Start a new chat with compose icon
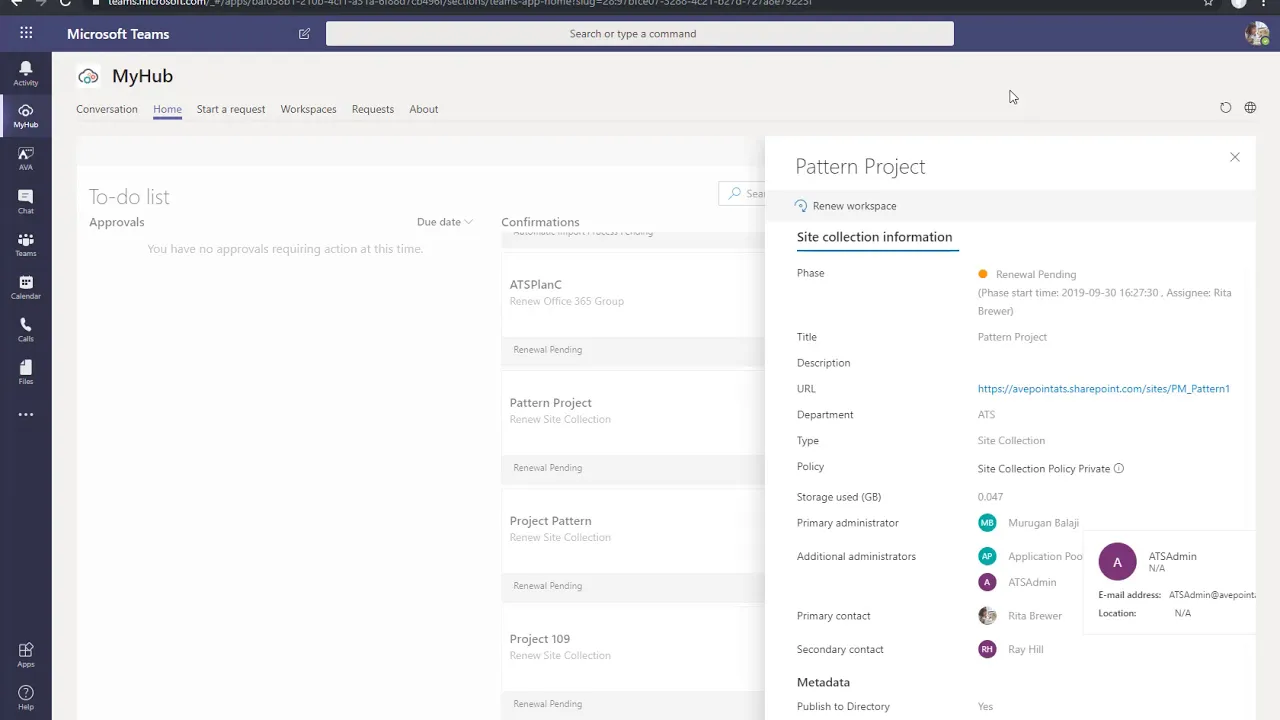Viewport: 1280px width, 720px height. 304,33
